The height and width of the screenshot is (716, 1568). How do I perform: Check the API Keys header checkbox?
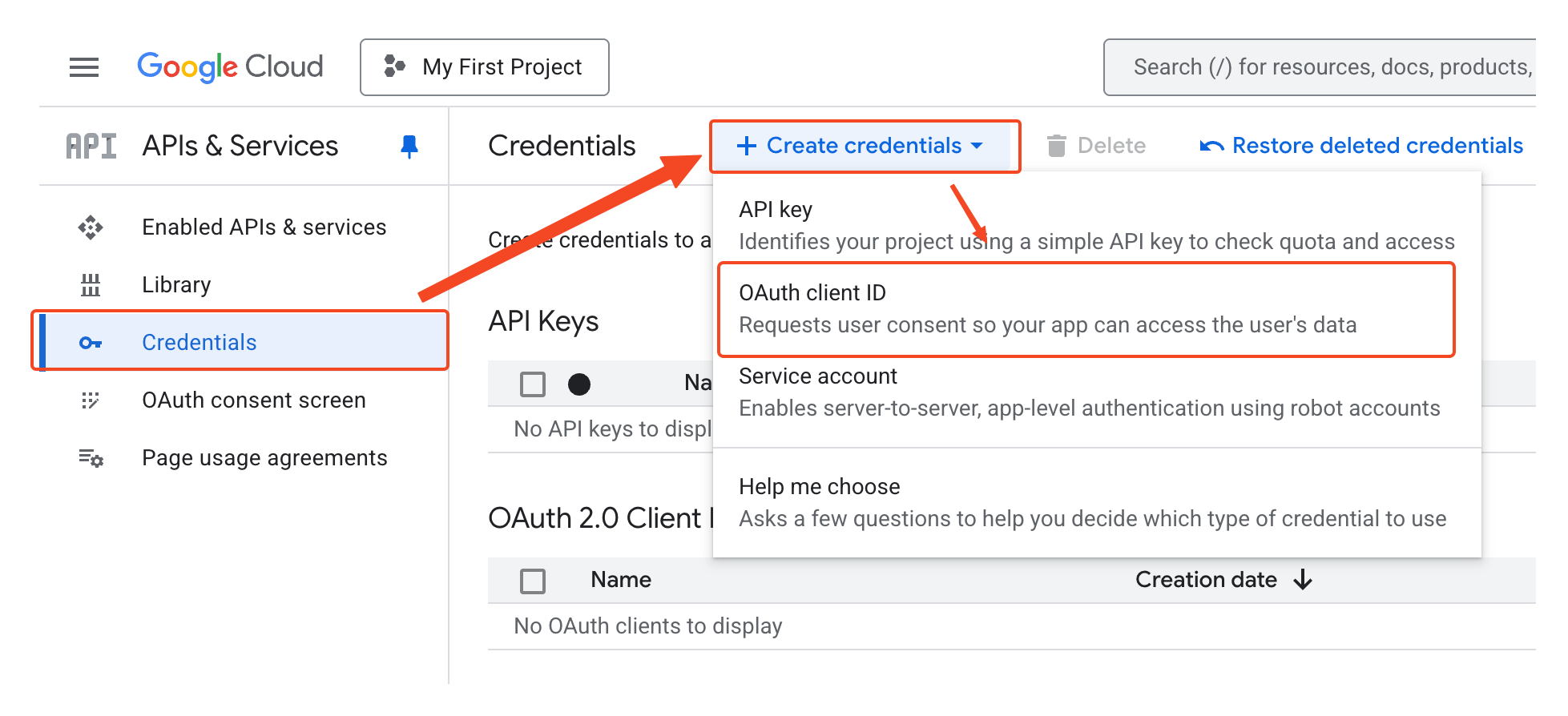[532, 384]
